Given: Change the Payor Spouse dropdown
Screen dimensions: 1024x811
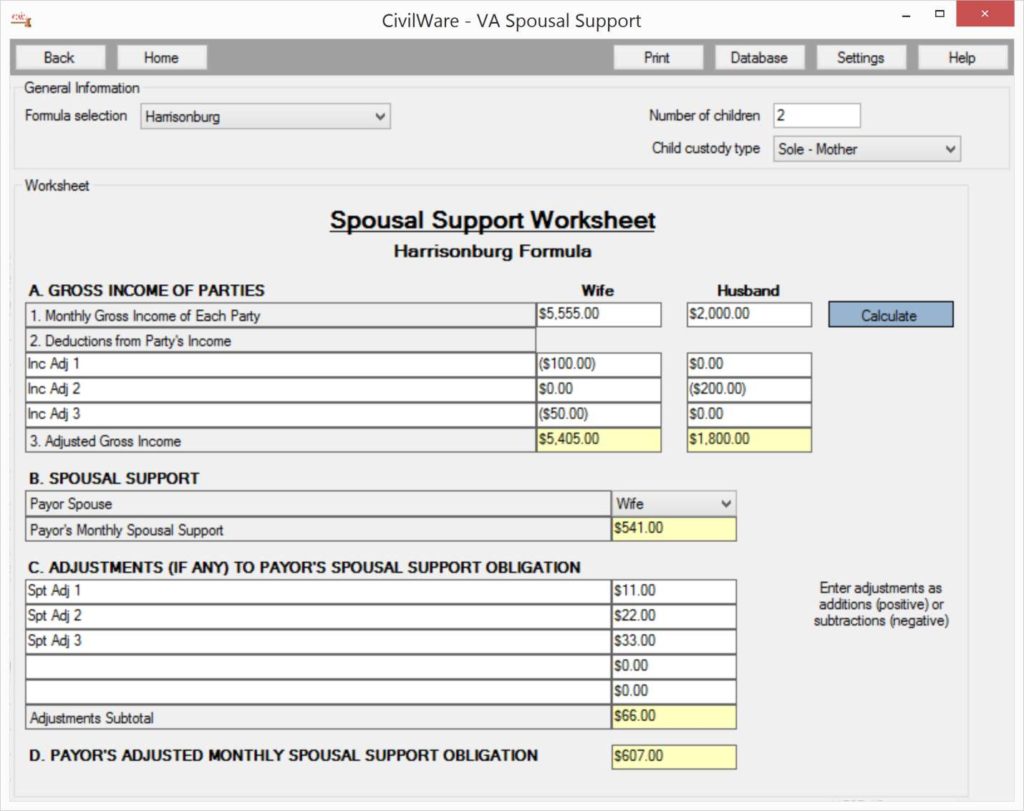Looking at the screenshot, I should (x=673, y=503).
